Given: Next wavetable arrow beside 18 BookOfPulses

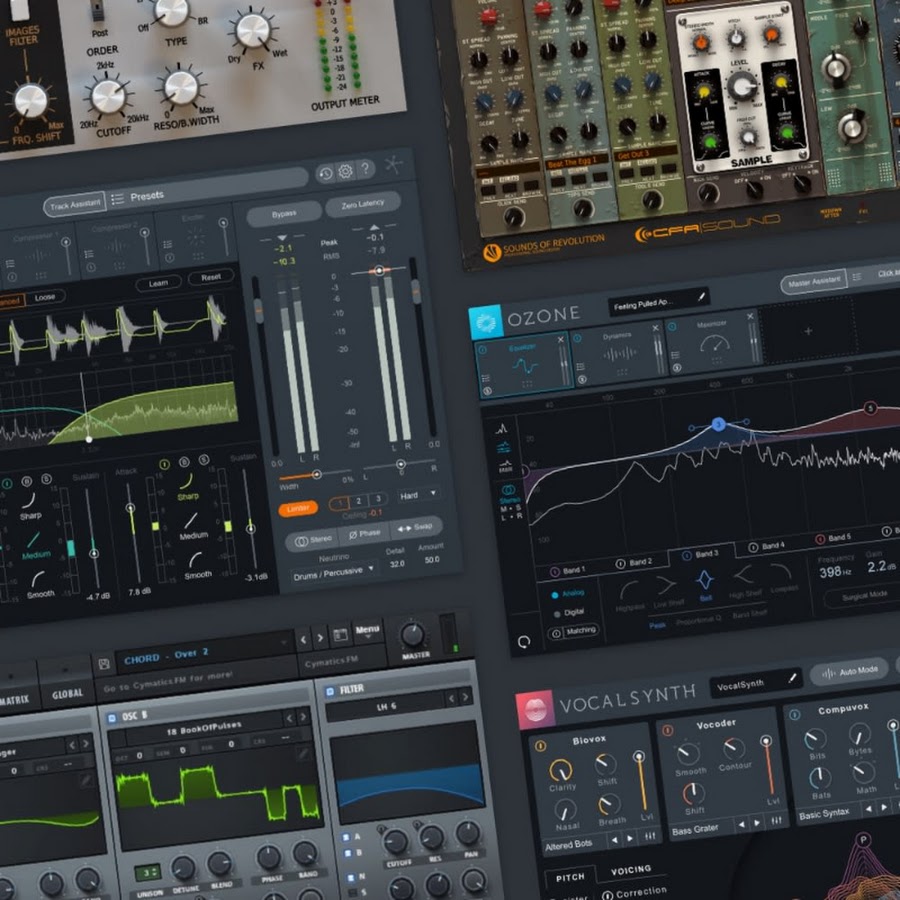Looking at the screenshot, I should coord(302,717).
